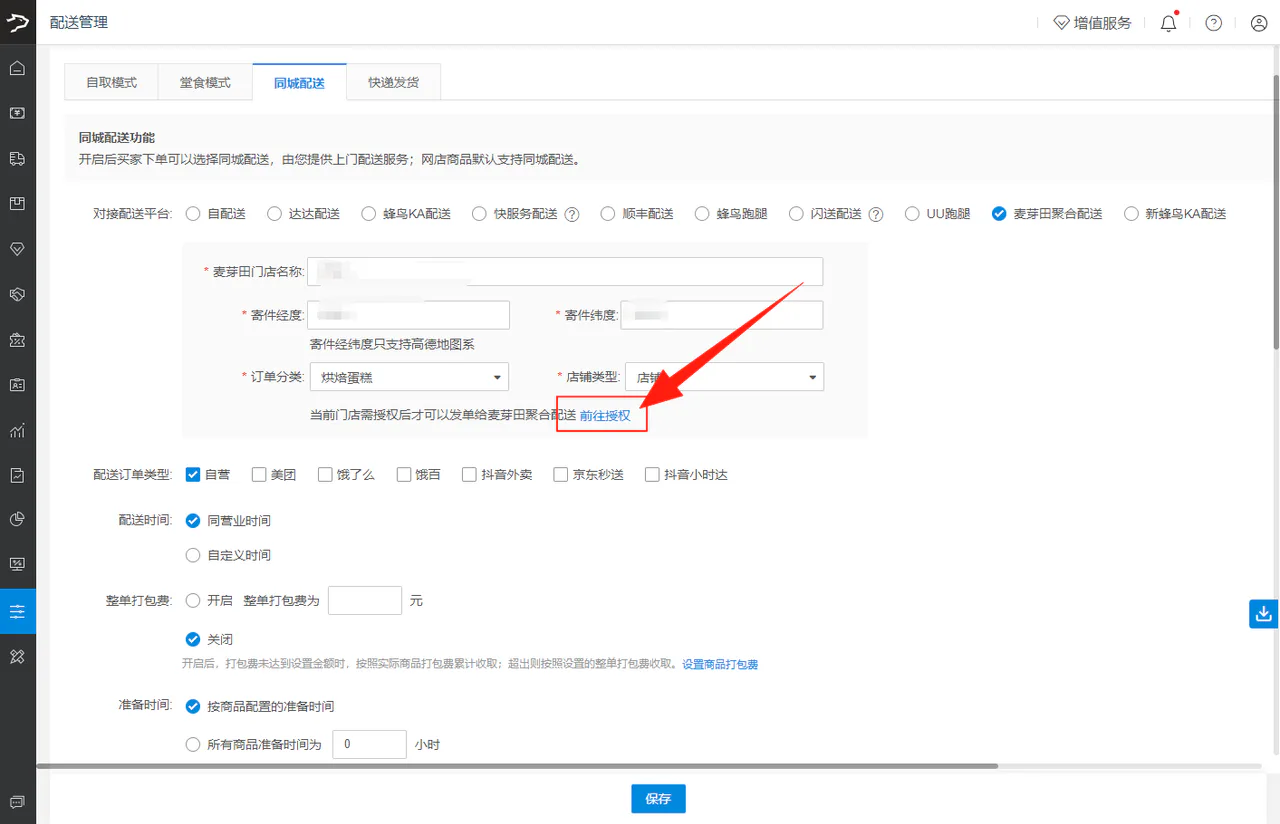Select the 新蜂鸟KA配送 radio option
The image size is (1280, 824).
pos(1131,214)
